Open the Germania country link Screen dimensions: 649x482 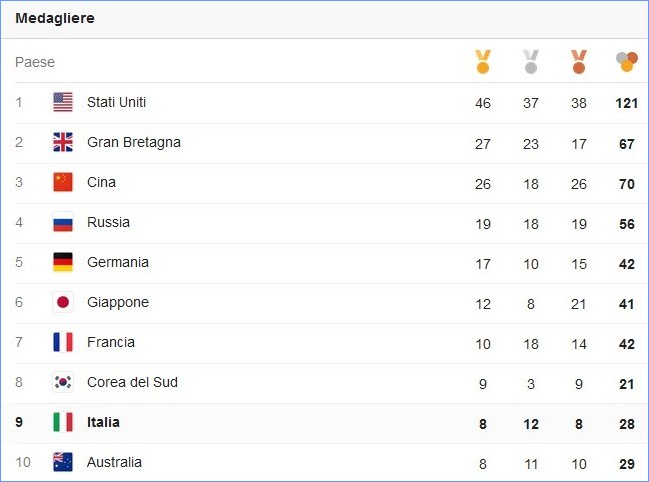118,262
